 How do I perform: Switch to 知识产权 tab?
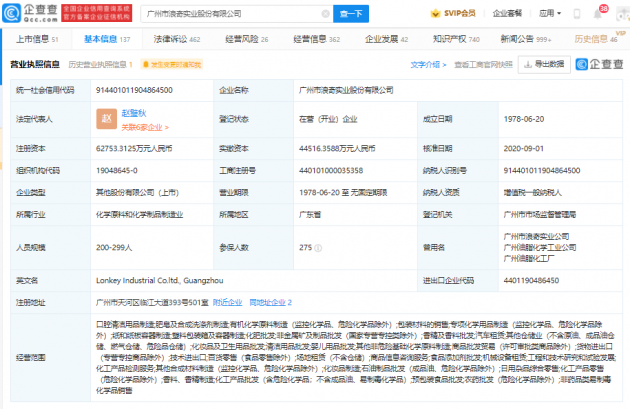456,39
